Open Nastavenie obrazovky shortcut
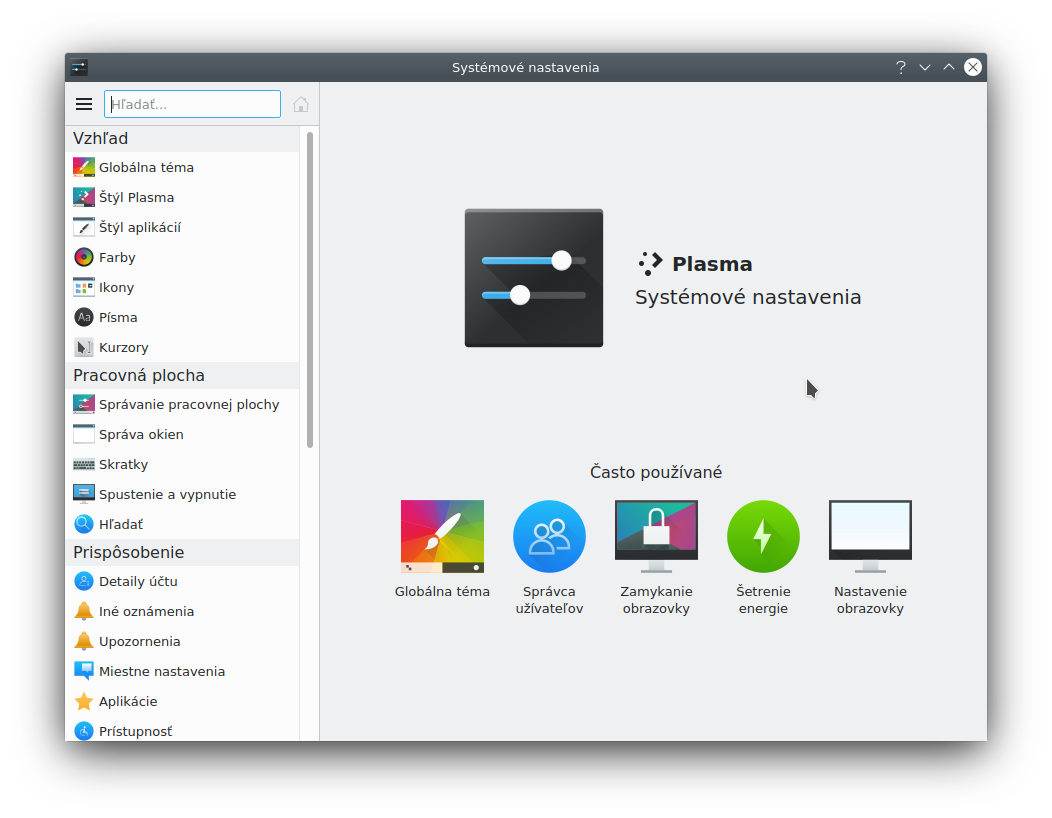 (870, 557)
